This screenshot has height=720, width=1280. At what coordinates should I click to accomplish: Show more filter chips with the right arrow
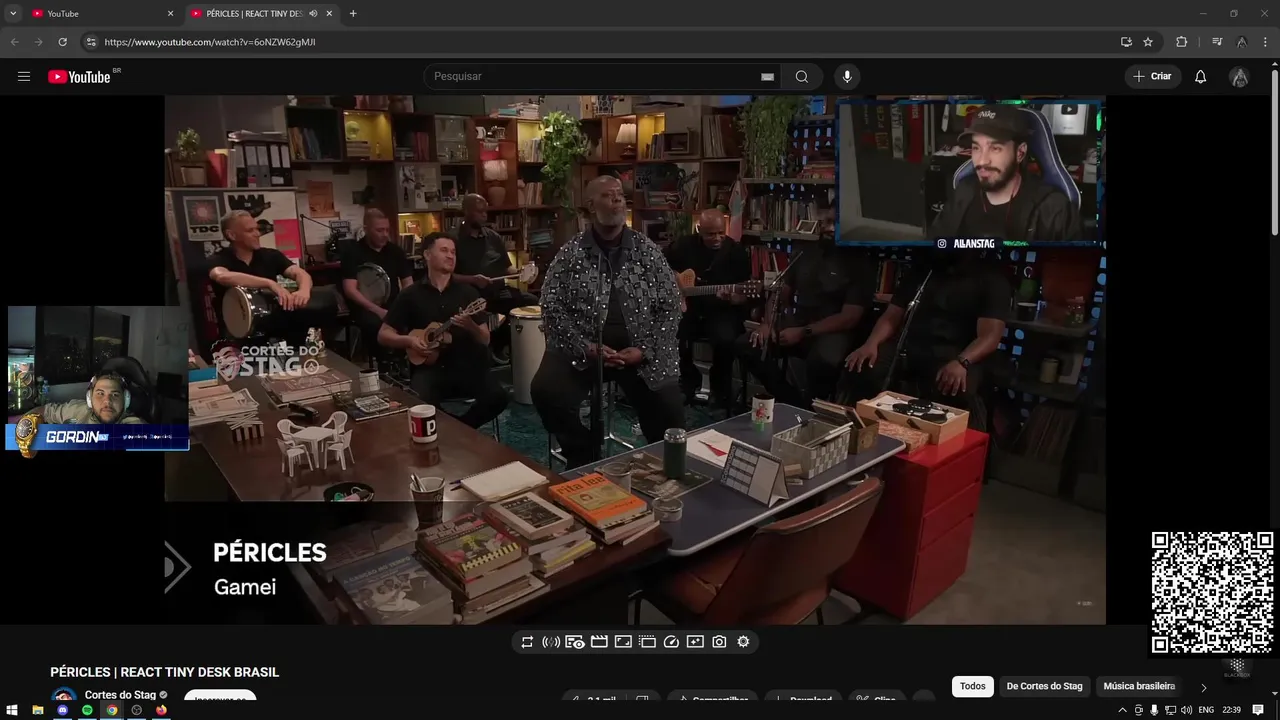(1203, 687)
